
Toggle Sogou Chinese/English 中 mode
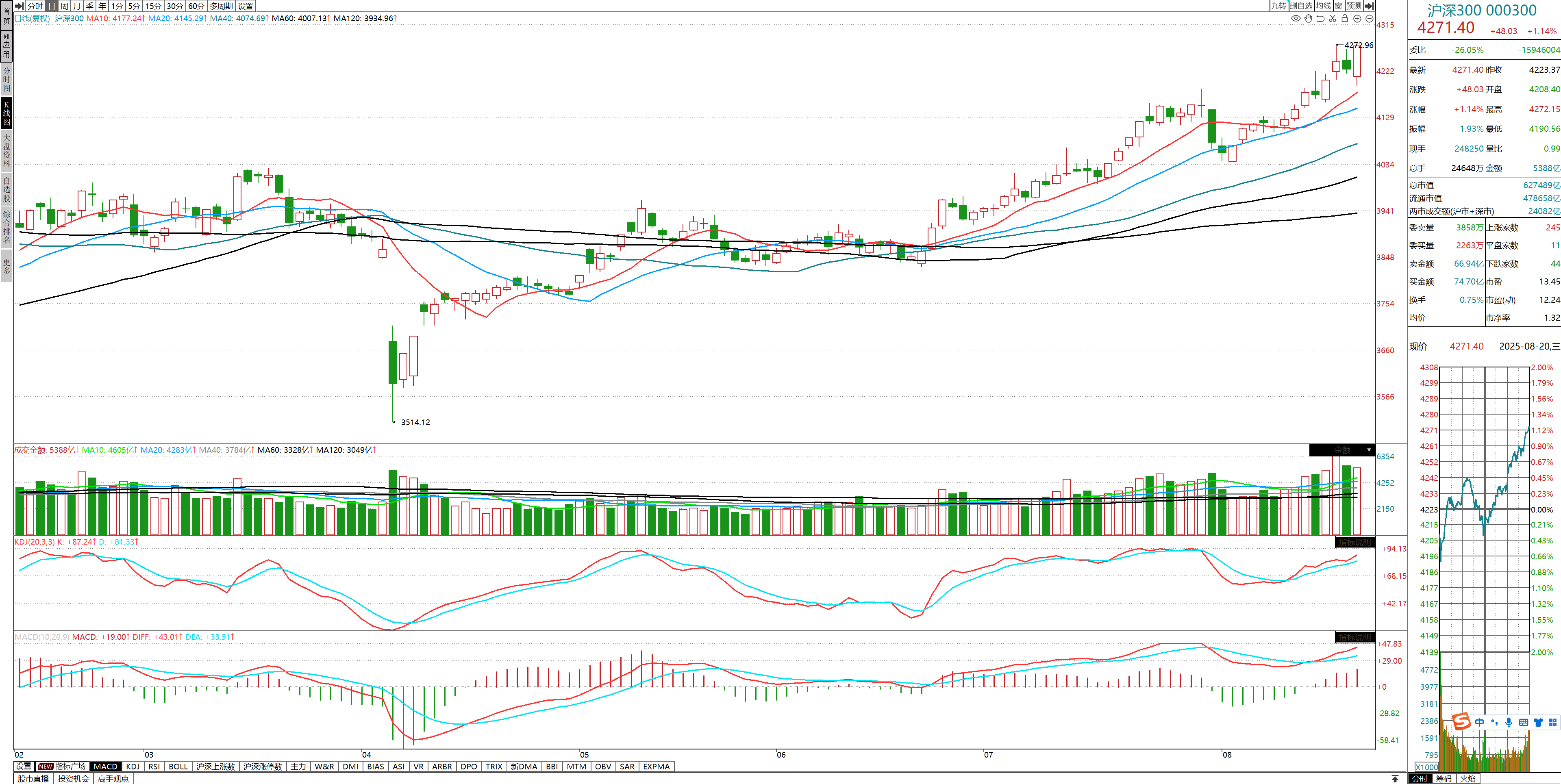[1480, 722]
